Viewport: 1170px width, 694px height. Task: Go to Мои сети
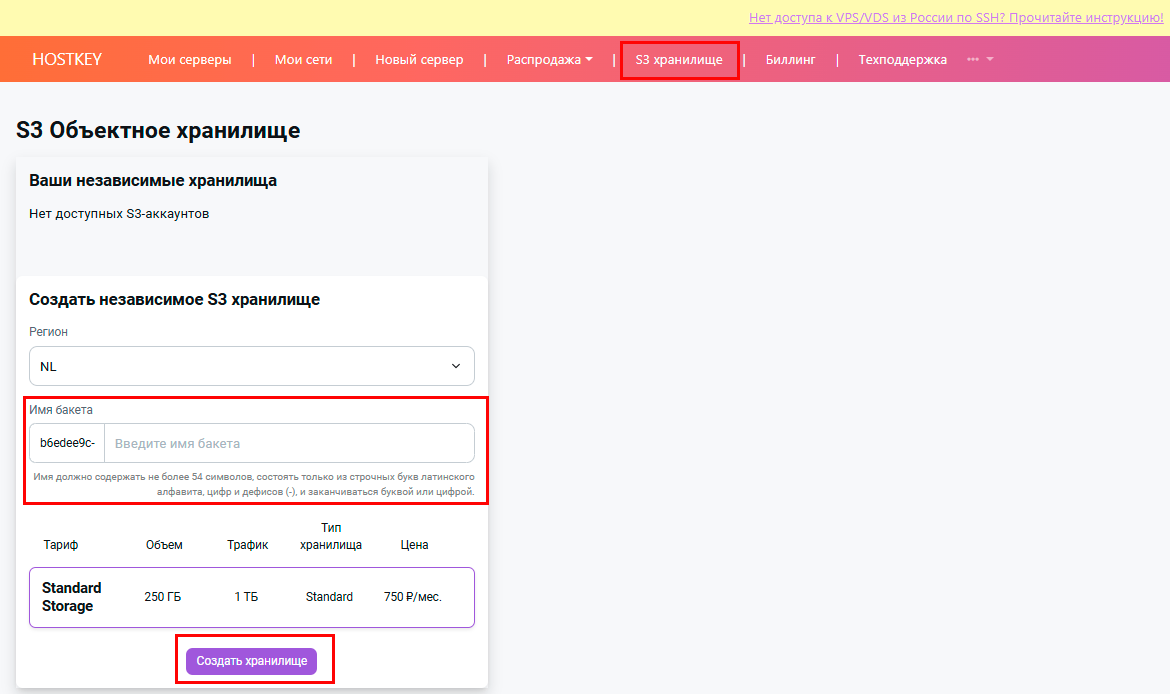point(303,60)
